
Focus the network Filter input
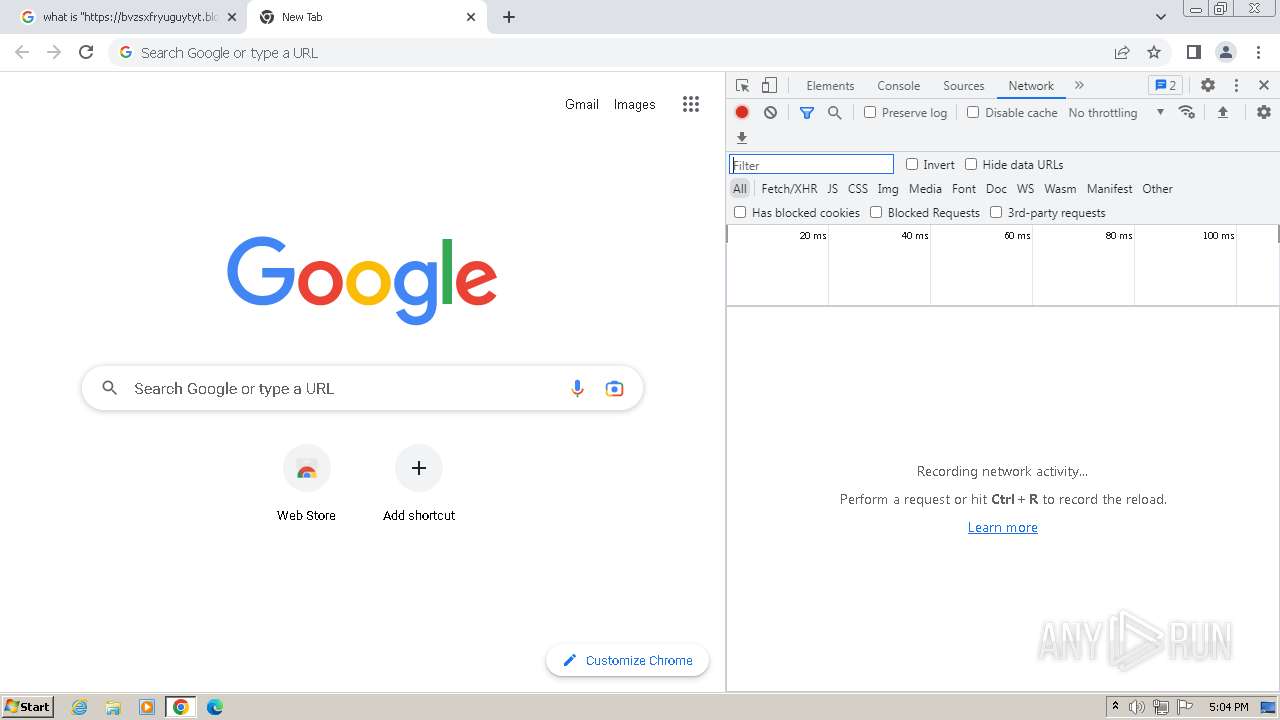click(811, 165)
